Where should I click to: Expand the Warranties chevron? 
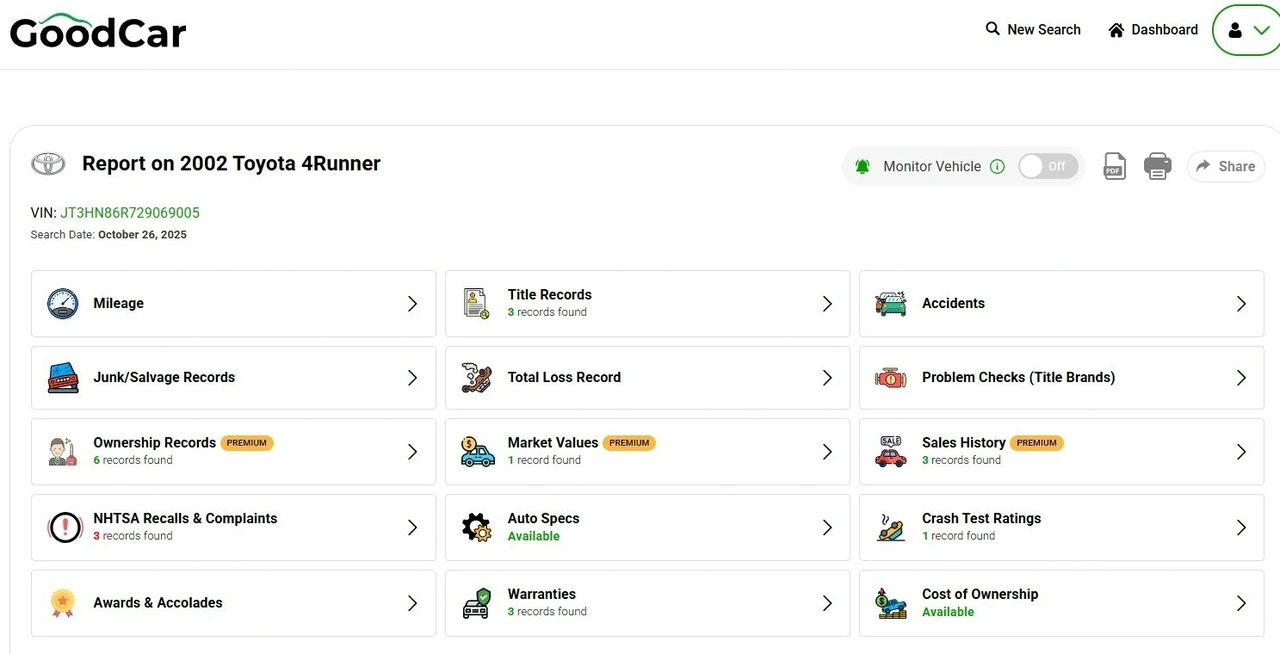coord(827,603)
